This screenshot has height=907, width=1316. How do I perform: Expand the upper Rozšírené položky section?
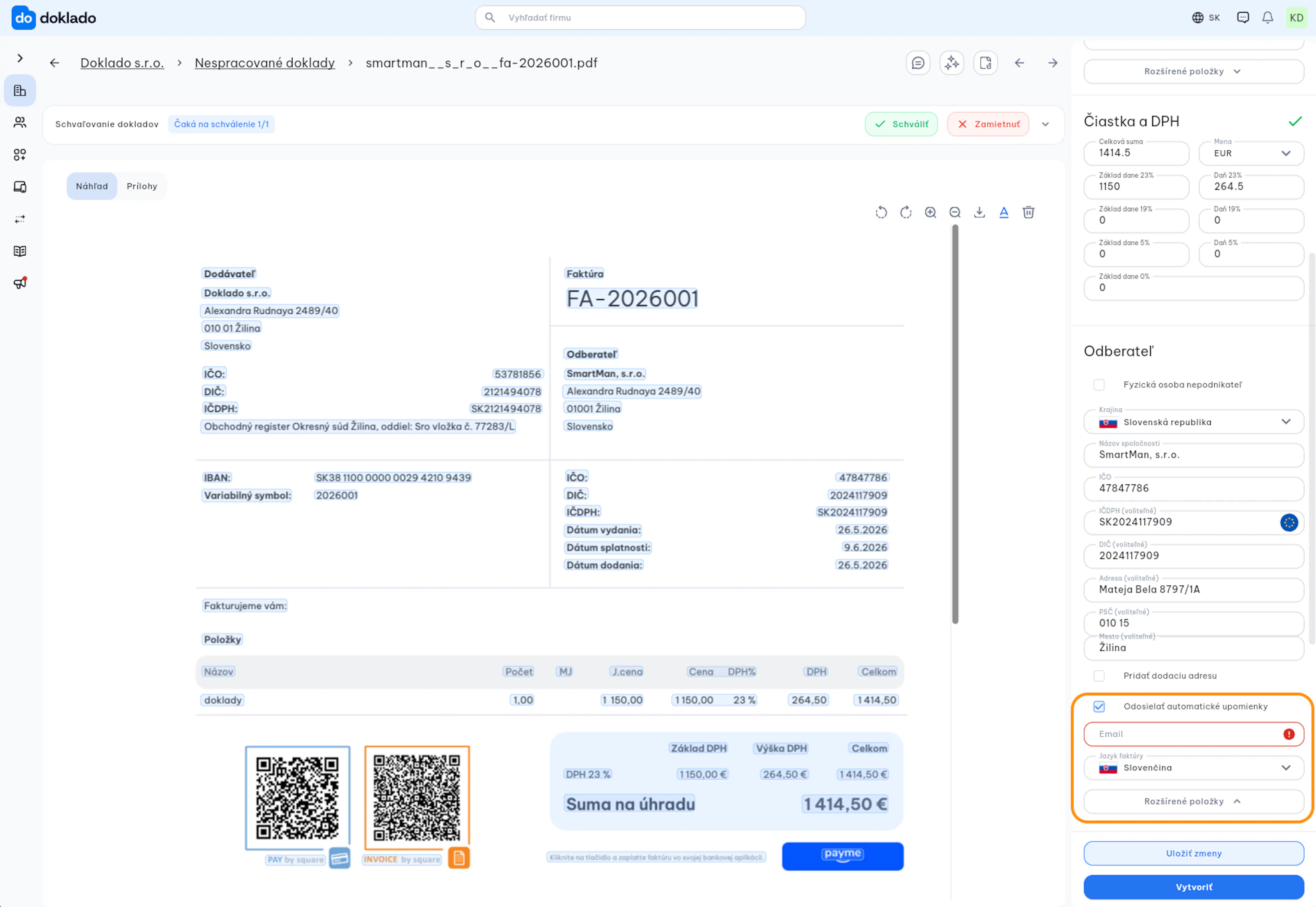pos(1194,72)
